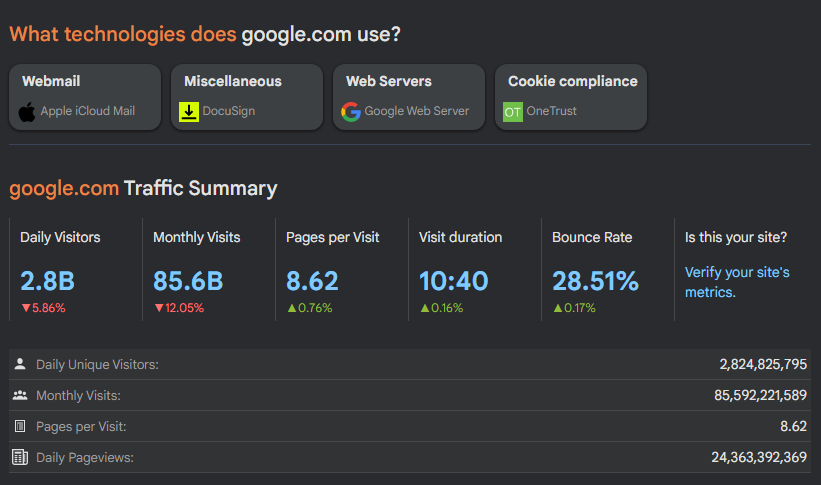Click the 12.05% change figure
Image resolution: width=821 pixels, height=485 pixels.
[184, 308]
